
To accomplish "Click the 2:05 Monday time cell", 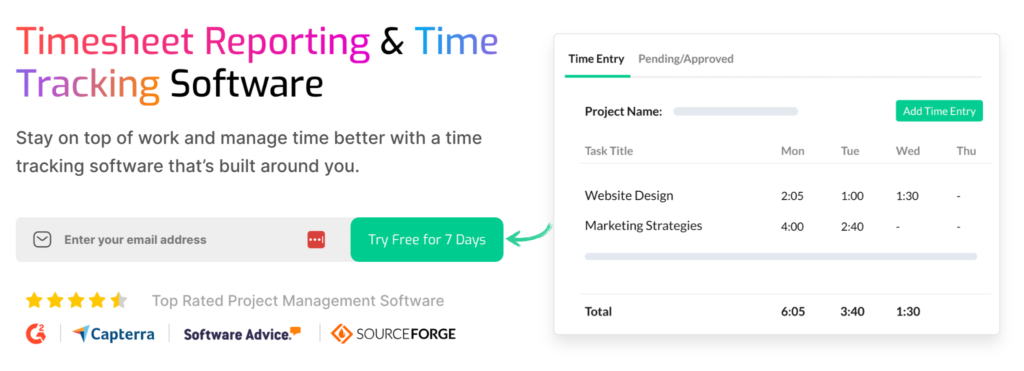I will click(x=793, y=196).
